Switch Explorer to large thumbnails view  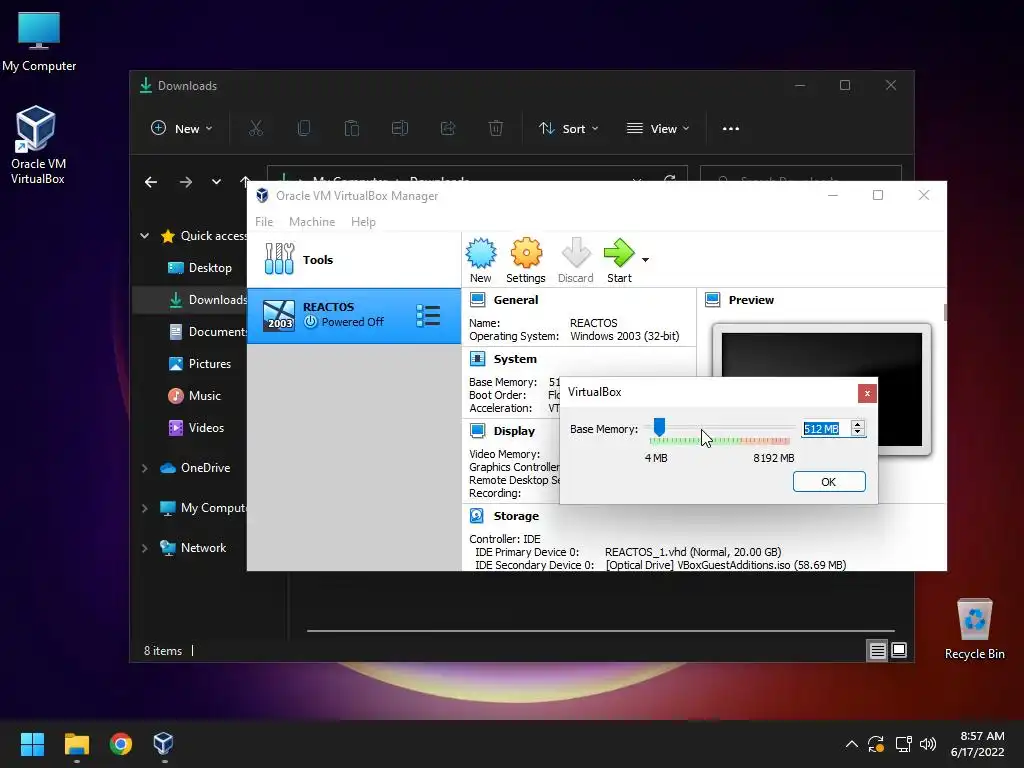coord(899,650)
